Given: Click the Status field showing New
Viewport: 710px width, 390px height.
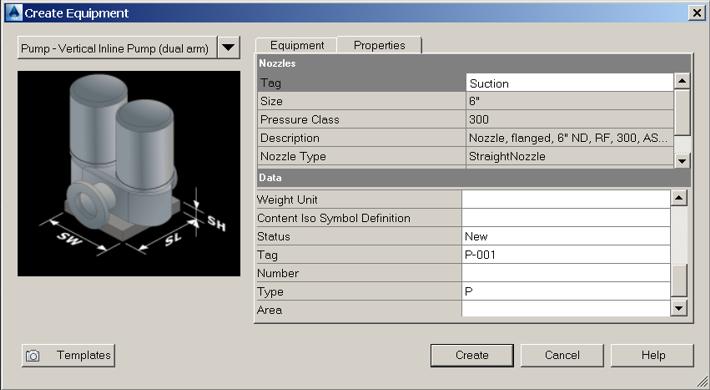Looking at the screenshot, I should point(566,236).
